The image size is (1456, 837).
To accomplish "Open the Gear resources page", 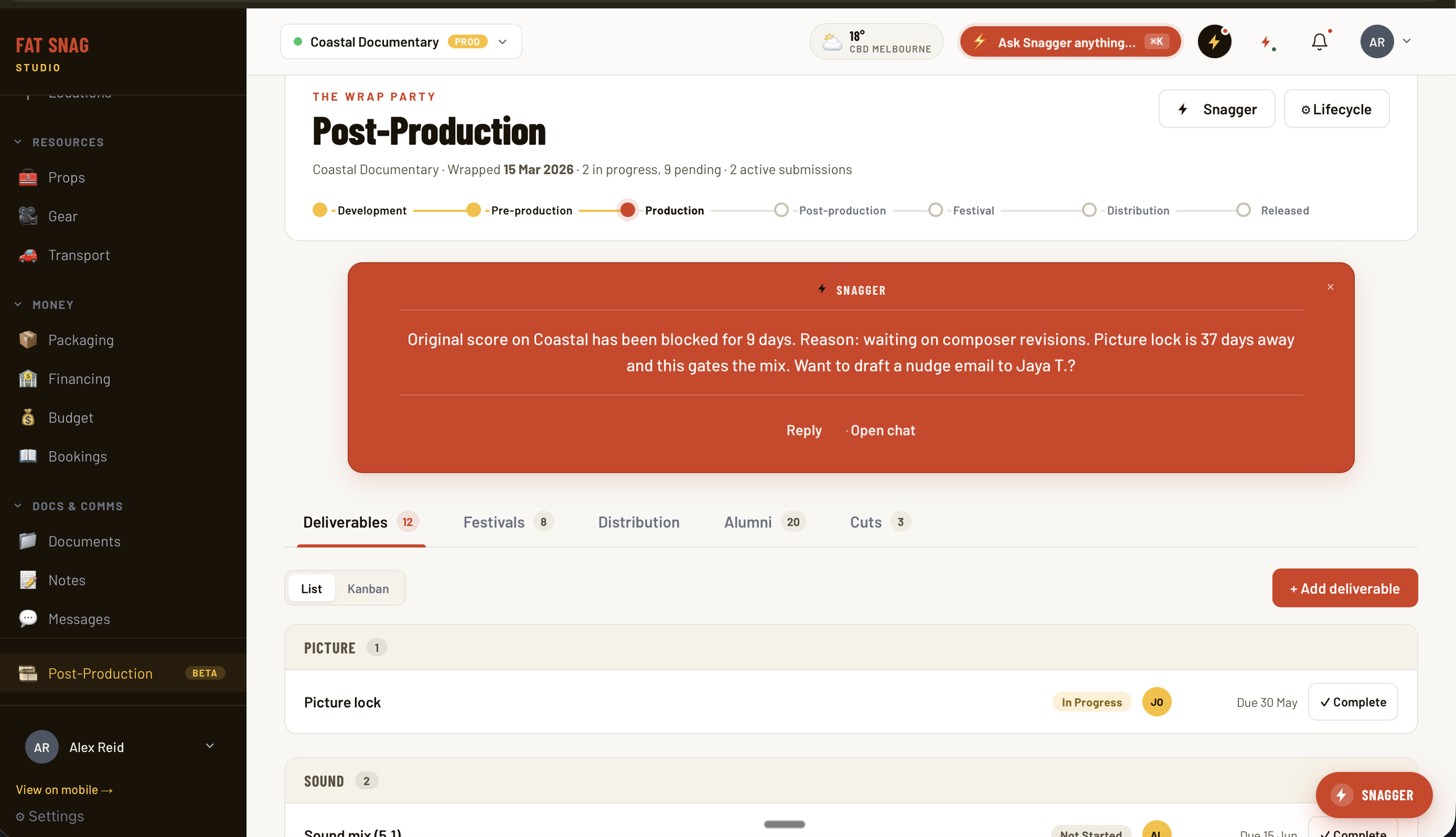I will pyautogui.click(x=63, y=216).
